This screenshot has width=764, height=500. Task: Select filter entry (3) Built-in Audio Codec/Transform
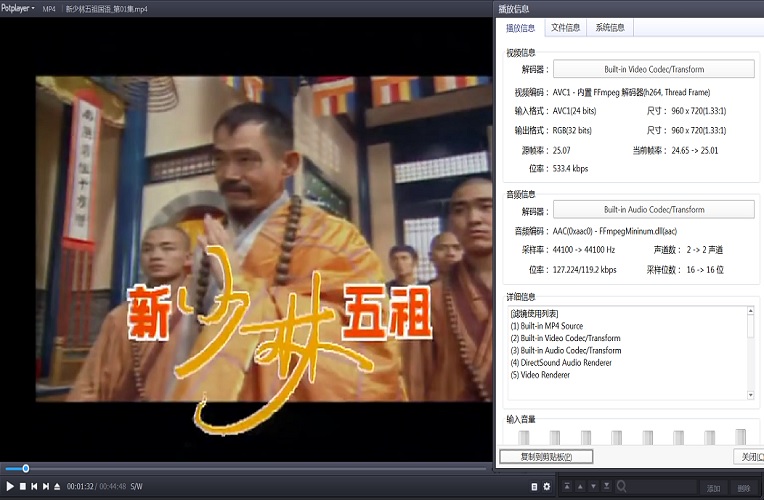tap(566, 350)
